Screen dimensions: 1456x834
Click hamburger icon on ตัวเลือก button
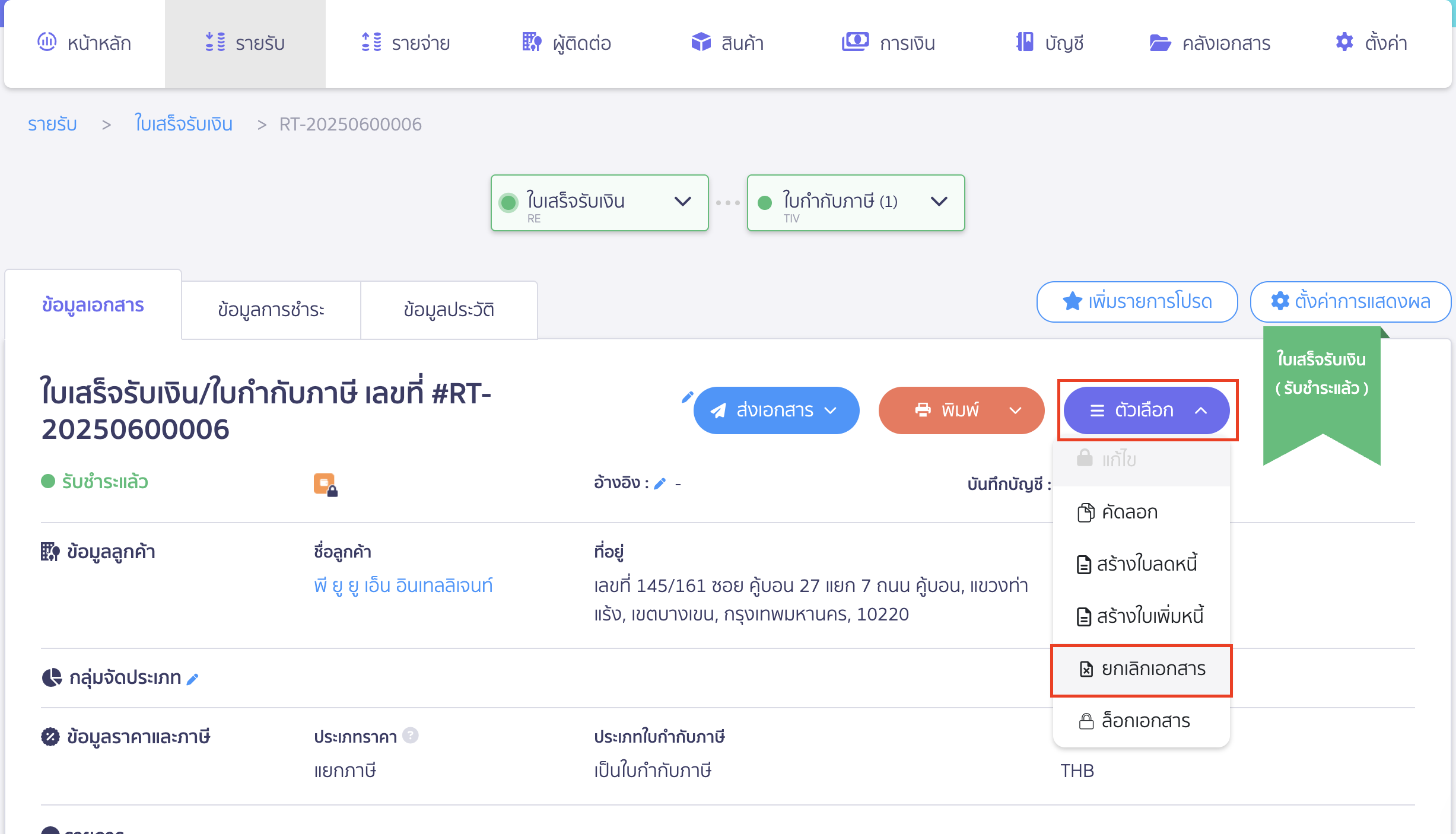pyautogui.click(x=1098, y=410)
